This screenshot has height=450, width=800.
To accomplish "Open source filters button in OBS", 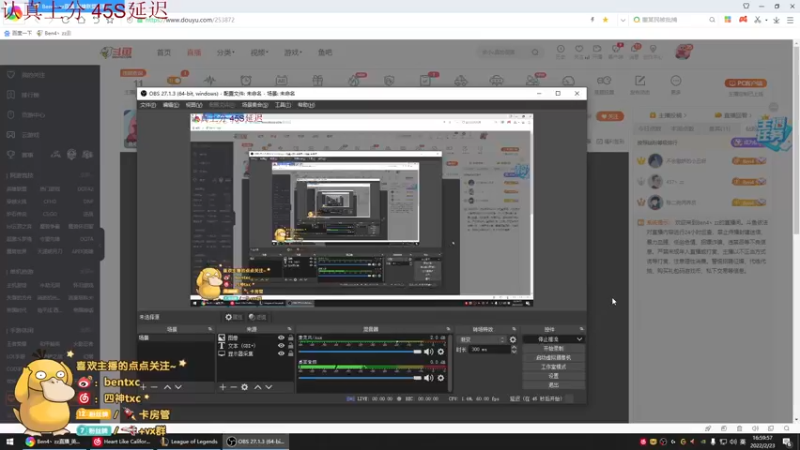I will click(258, 317).
